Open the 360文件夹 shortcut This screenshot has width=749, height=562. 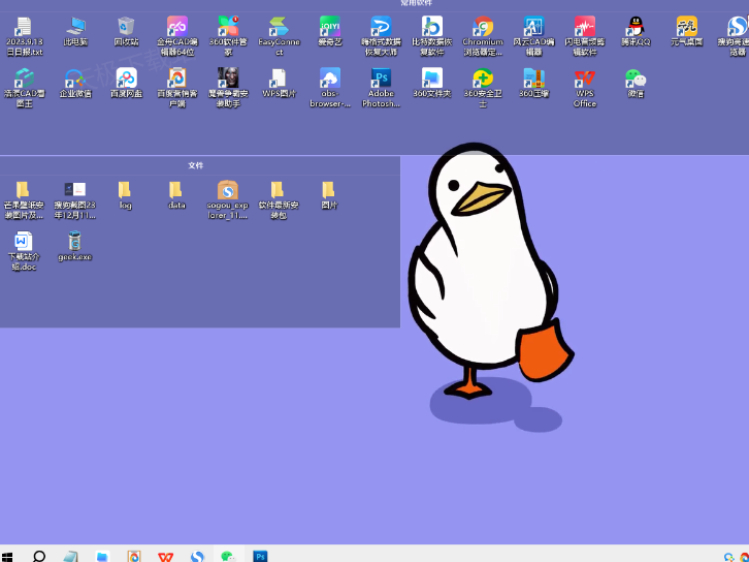(x=432, y=84)
